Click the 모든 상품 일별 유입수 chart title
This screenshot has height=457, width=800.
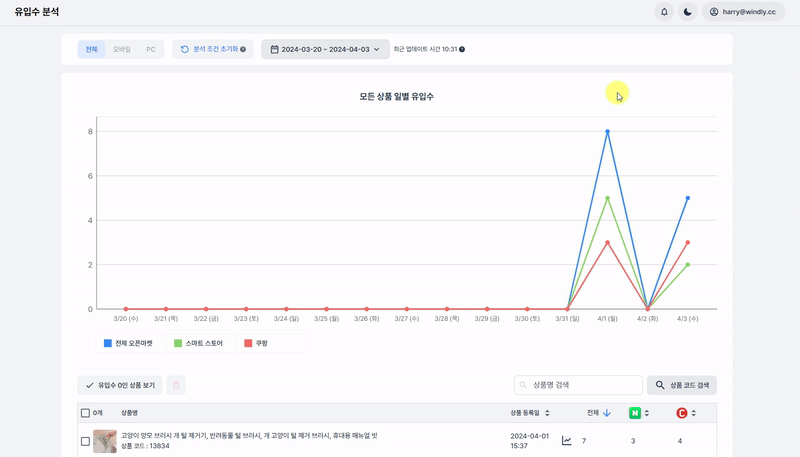[396, 96]
